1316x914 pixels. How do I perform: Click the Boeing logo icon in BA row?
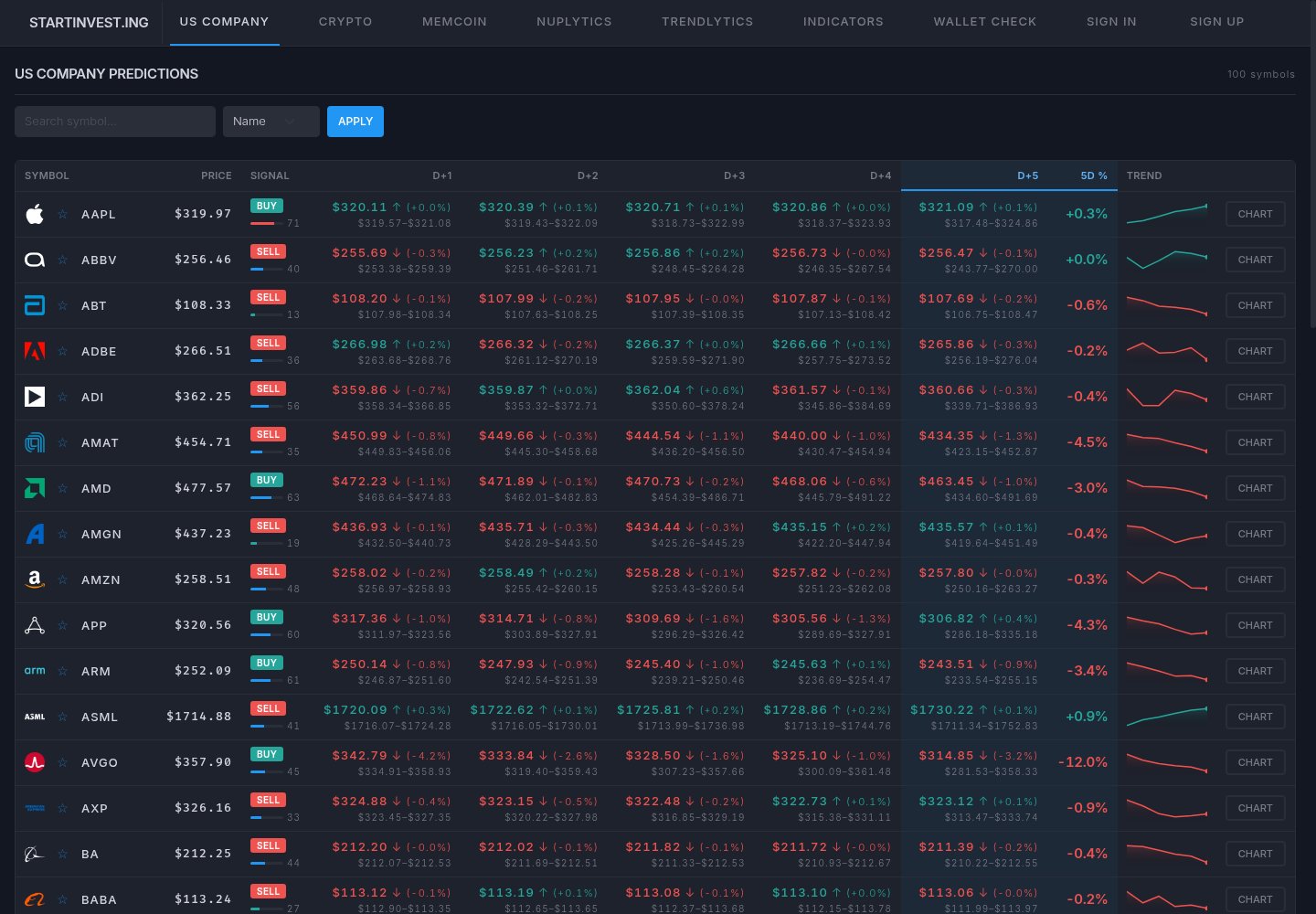click(x=35, y=854)
